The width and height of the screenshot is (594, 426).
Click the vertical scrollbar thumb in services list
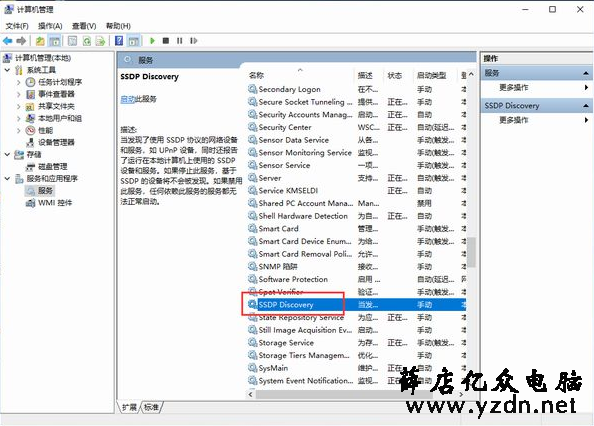coord(471,252)
